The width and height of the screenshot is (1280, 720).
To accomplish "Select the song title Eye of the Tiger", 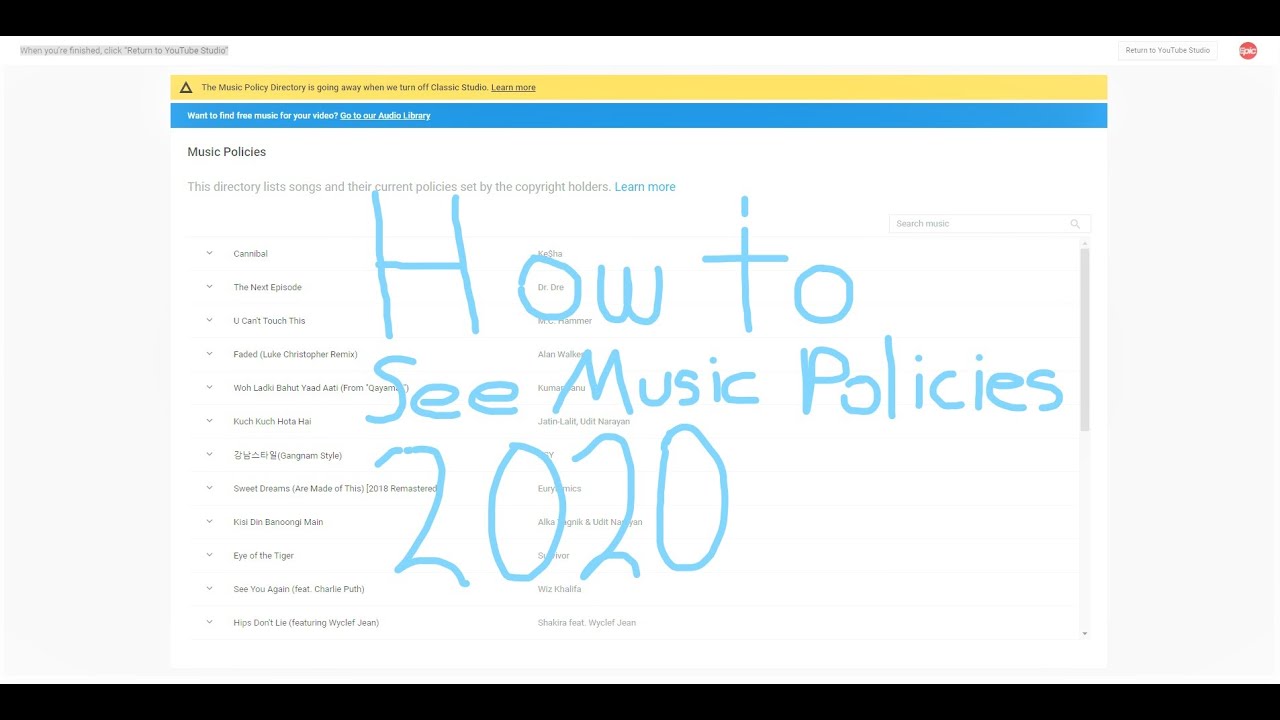I will (x=263, y=555).
